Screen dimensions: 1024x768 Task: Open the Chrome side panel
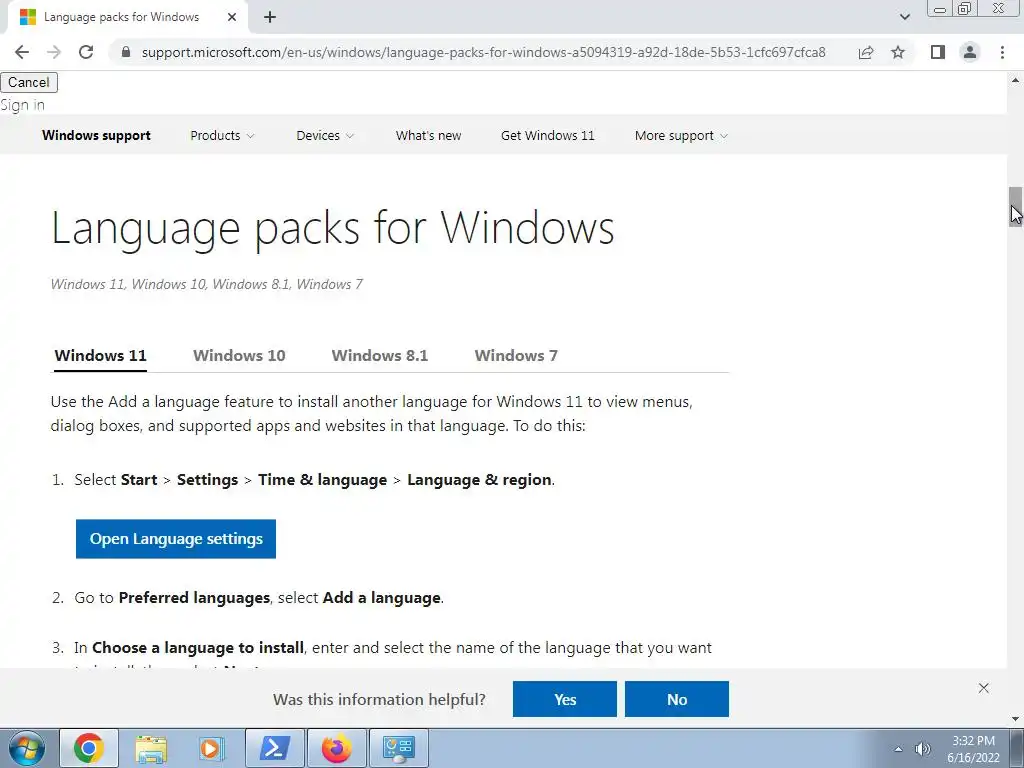(x=938, y=52)
